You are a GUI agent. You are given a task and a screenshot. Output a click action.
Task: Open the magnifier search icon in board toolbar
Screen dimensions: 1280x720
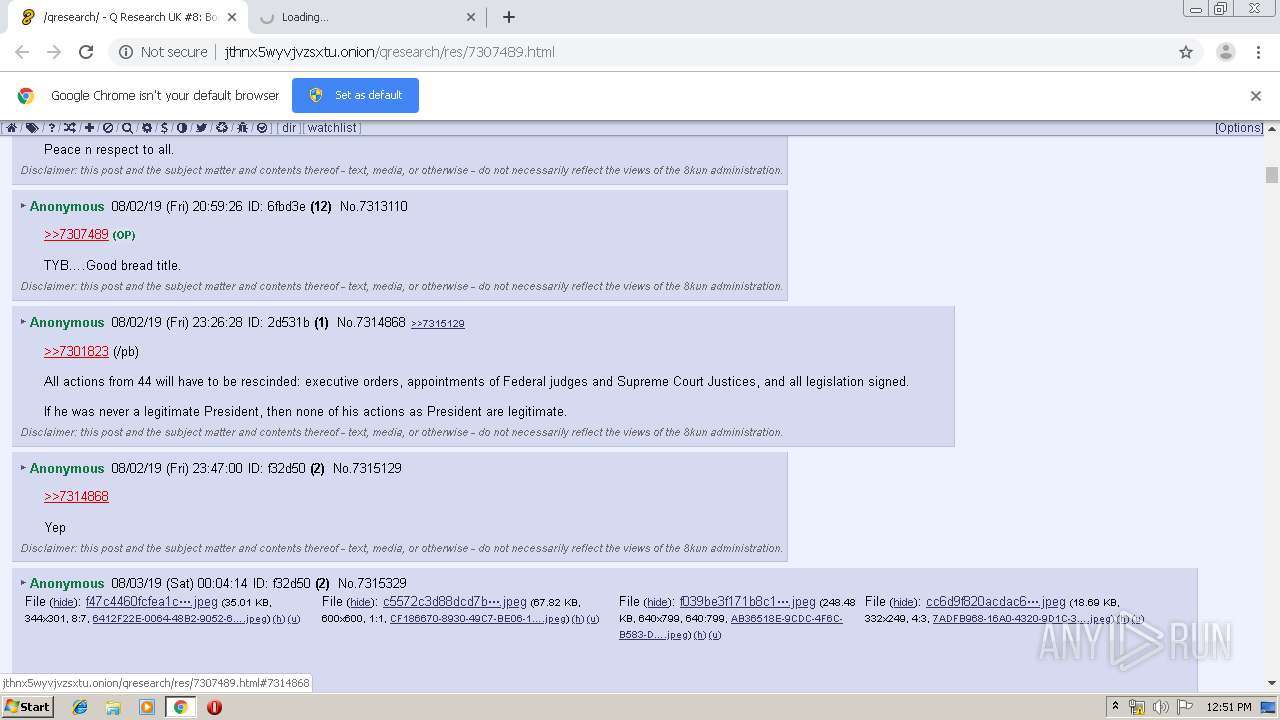click(x=127, y=128)
